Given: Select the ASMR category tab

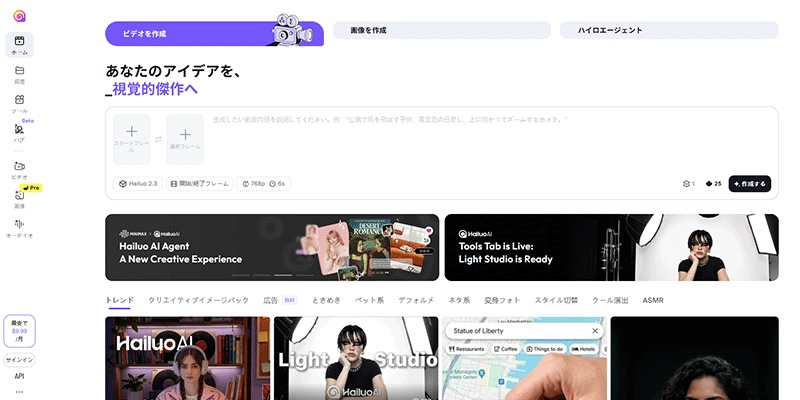Looking at the screenshot, I should tap(653, 301).
